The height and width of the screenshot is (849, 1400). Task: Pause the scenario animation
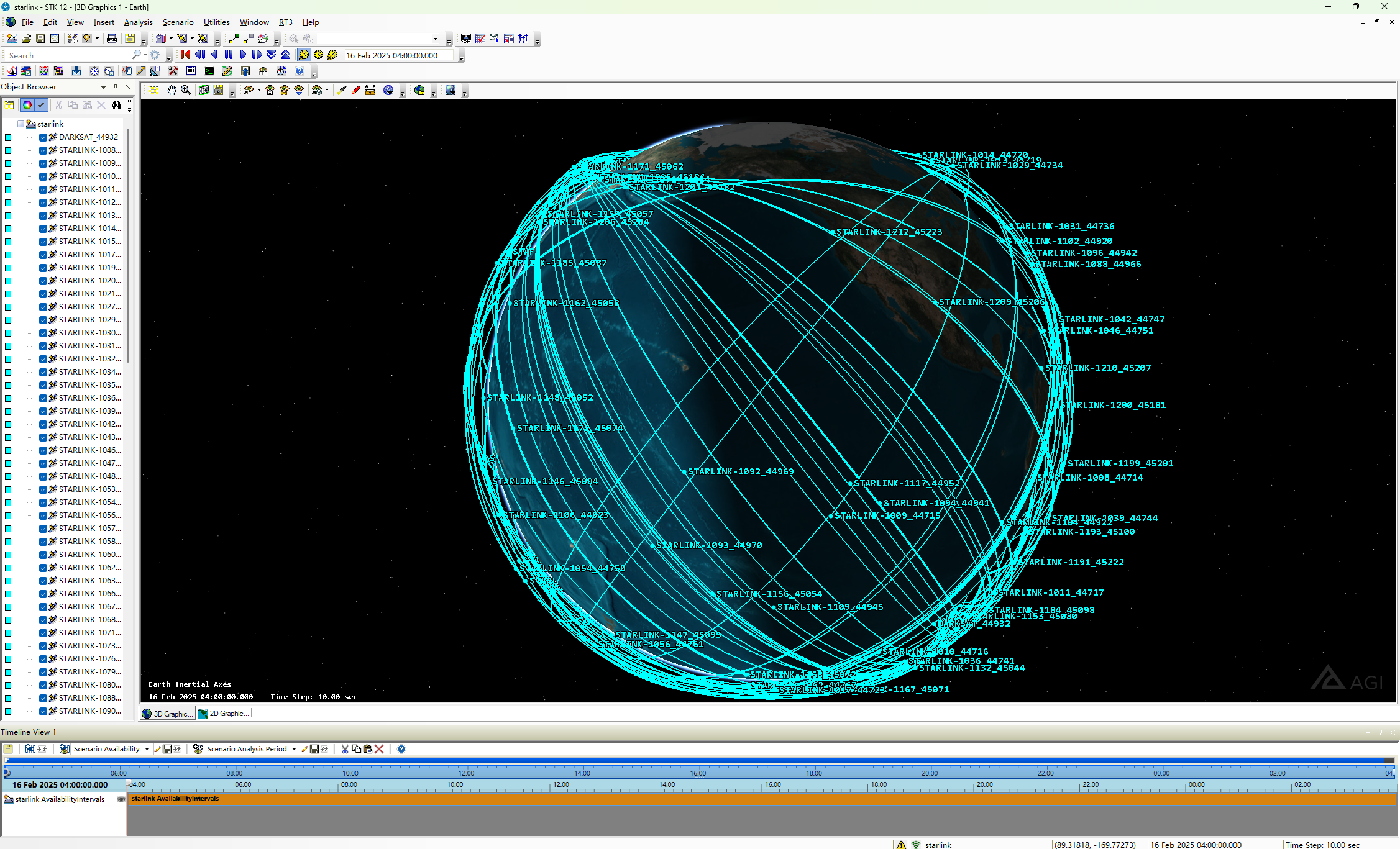pyautogui.click(x=229, y=55)
